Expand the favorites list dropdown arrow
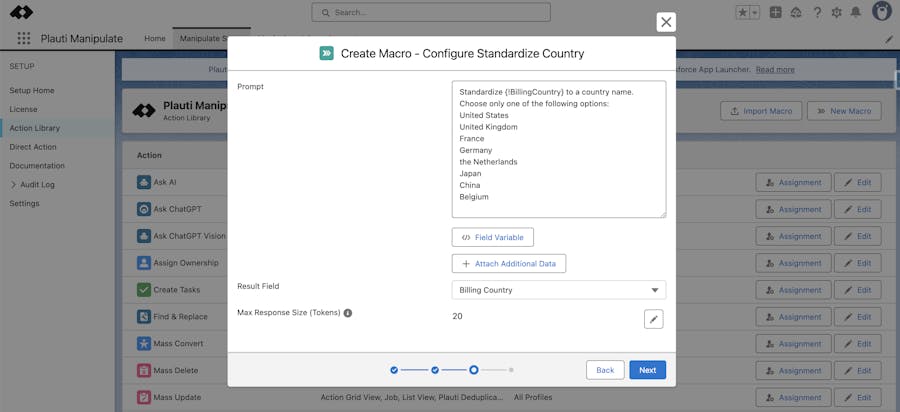 [755, 13]
